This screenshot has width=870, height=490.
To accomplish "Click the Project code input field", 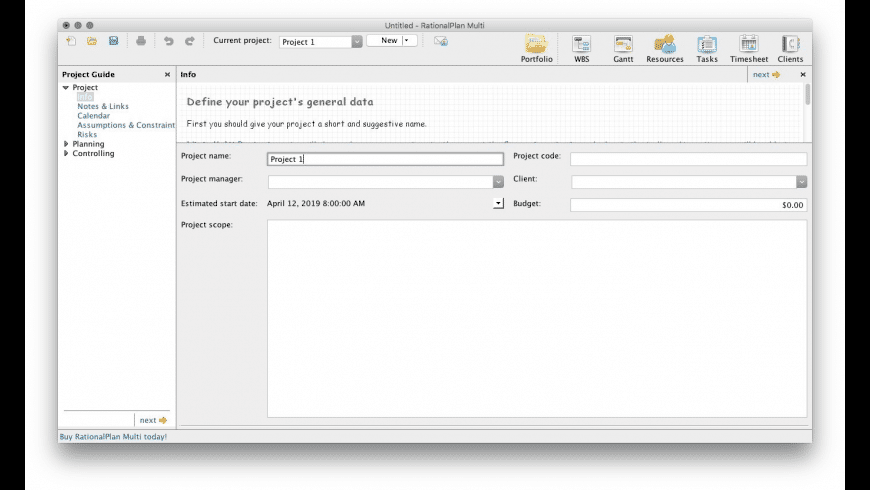I will point(689,159).
